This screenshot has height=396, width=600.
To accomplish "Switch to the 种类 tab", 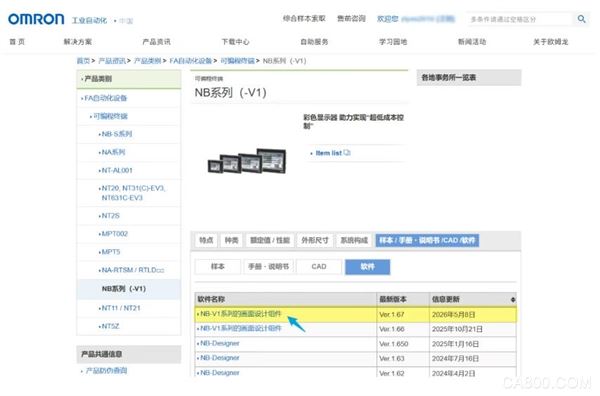I will tap(232, 240).
